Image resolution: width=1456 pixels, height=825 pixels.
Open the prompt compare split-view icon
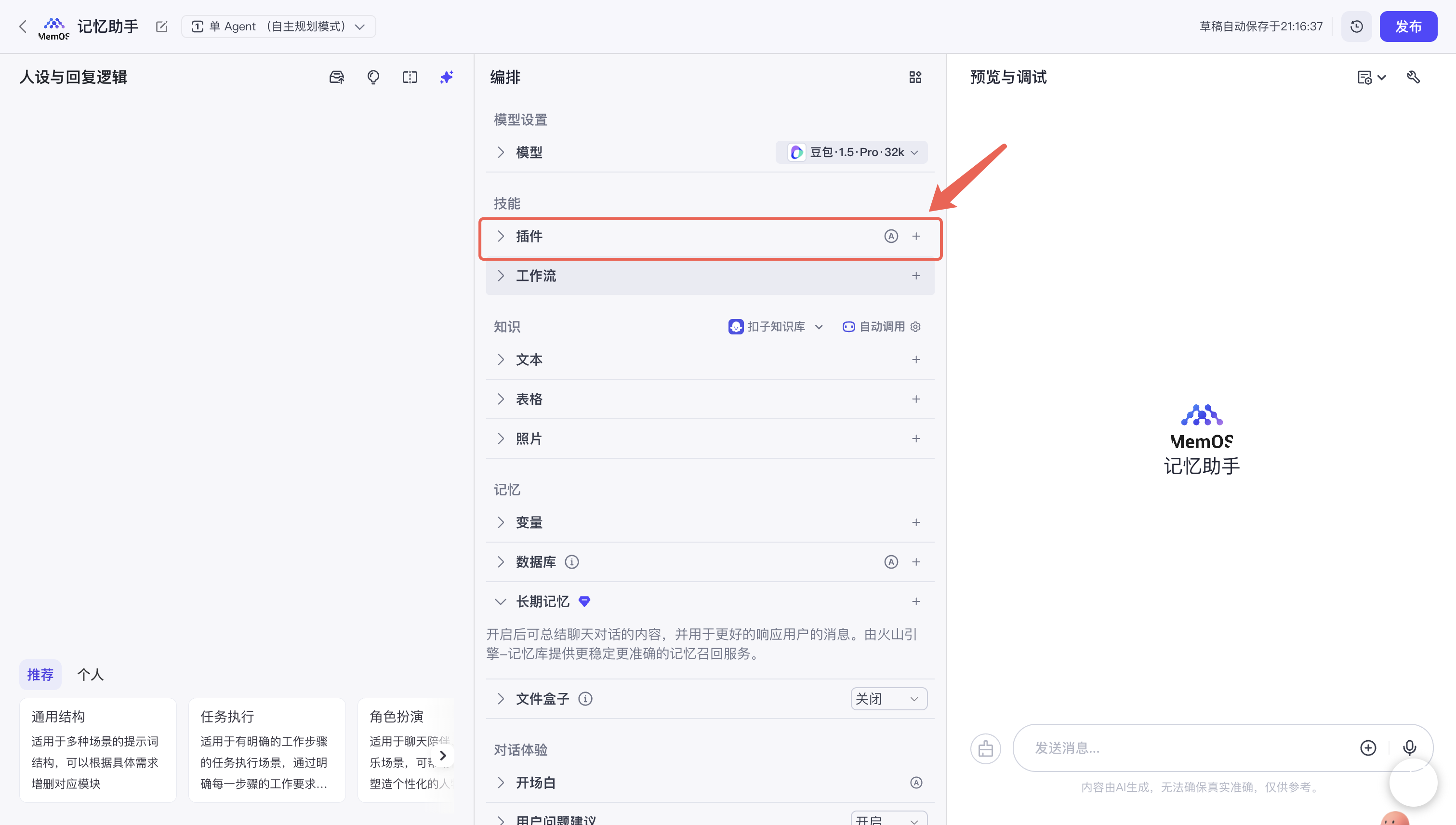click(410, 77)
